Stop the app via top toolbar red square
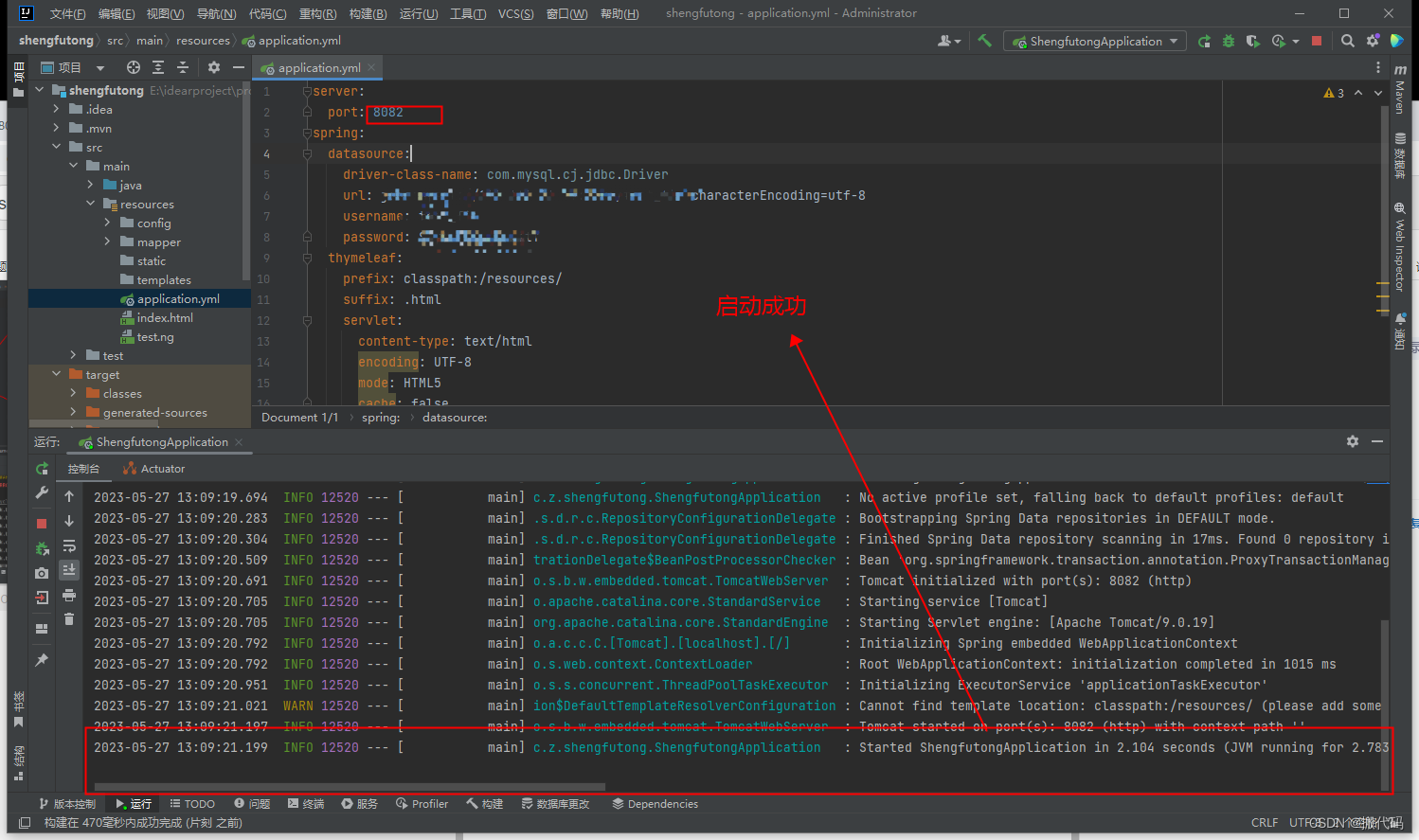 [1317, 41]
